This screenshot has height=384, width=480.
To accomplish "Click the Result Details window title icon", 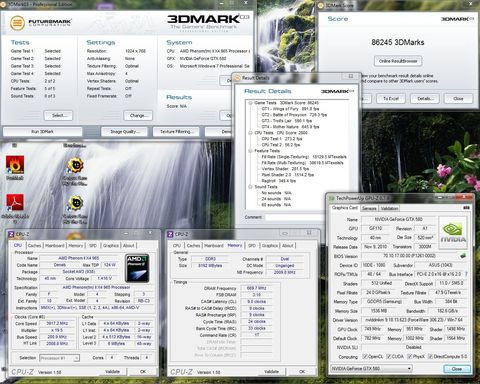I will click(x=238, y=78).
